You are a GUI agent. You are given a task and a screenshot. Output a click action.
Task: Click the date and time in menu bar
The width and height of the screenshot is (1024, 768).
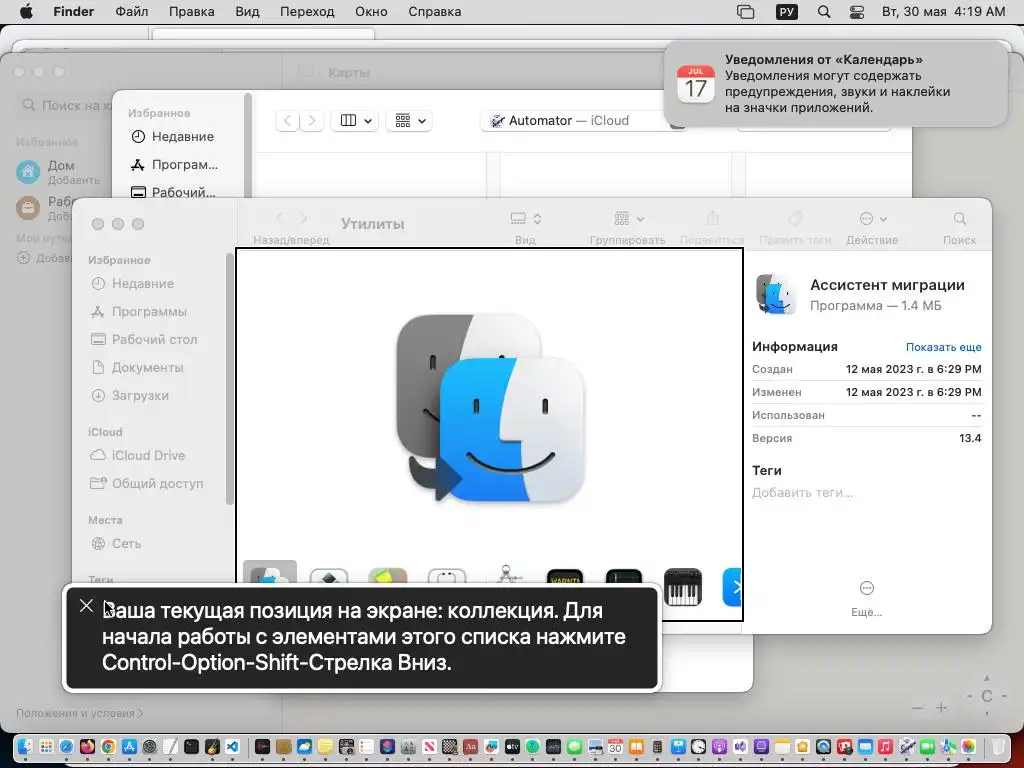coord(943,12)
